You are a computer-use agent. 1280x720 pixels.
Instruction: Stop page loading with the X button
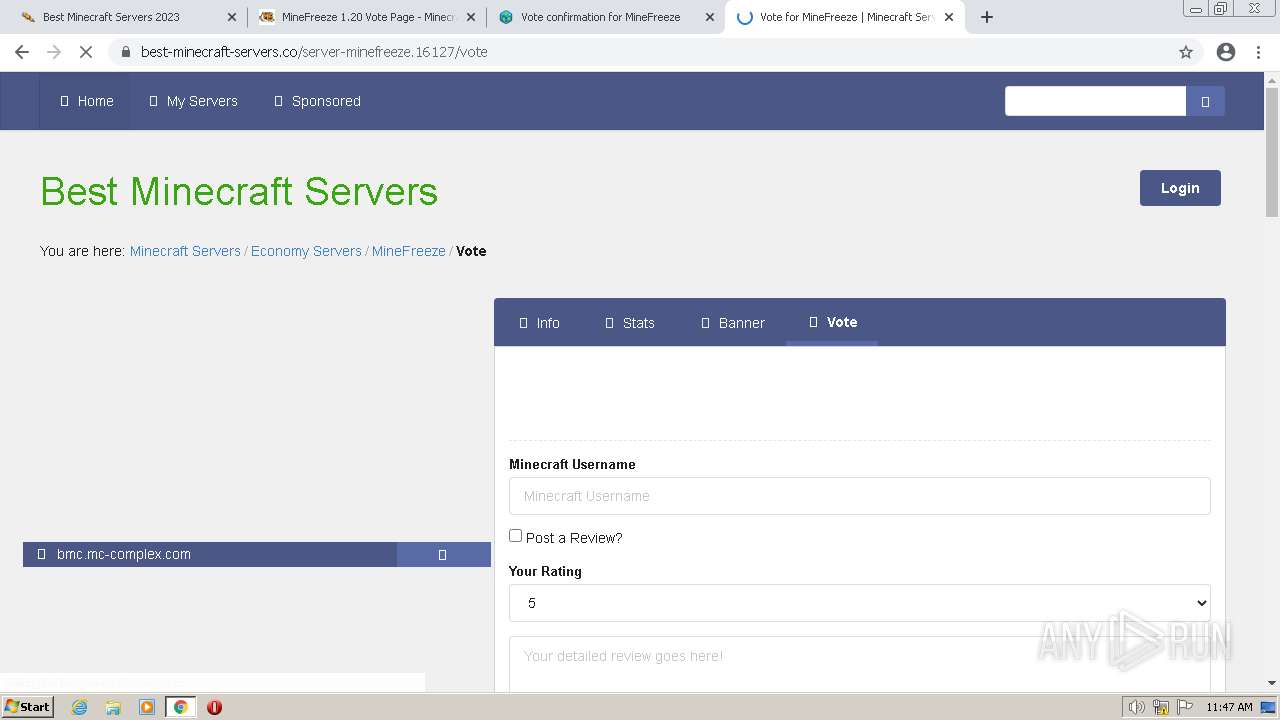(86, 52)
